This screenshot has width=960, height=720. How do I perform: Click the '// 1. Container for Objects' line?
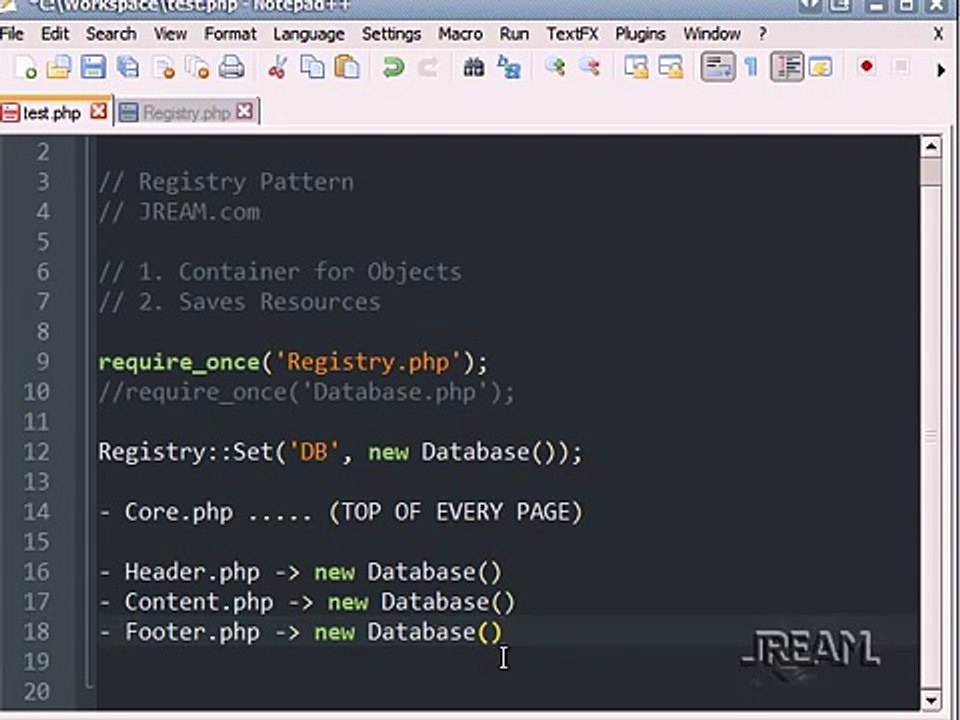[280, 272]
